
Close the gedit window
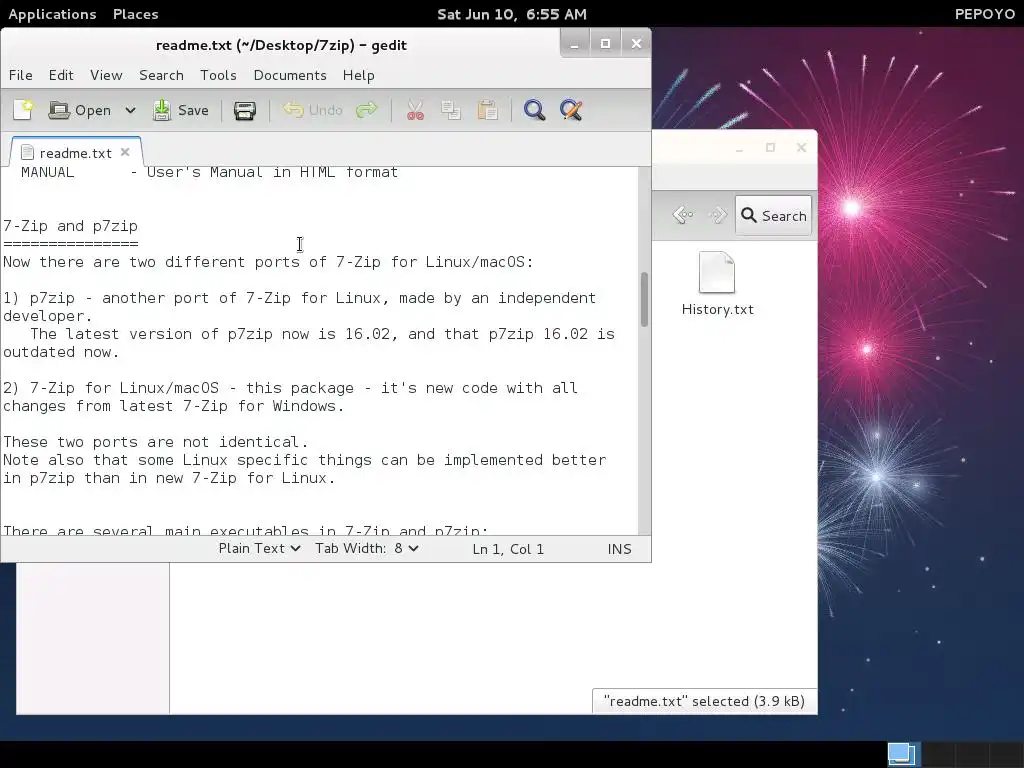click(x=636, y=44)
